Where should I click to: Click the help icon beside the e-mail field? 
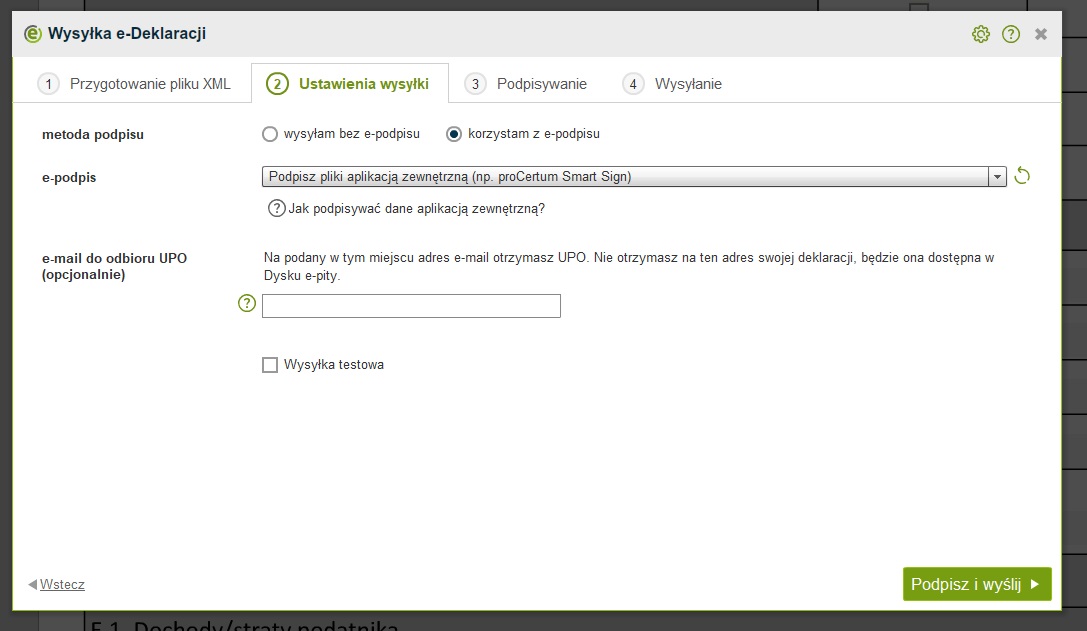(247, 304)
